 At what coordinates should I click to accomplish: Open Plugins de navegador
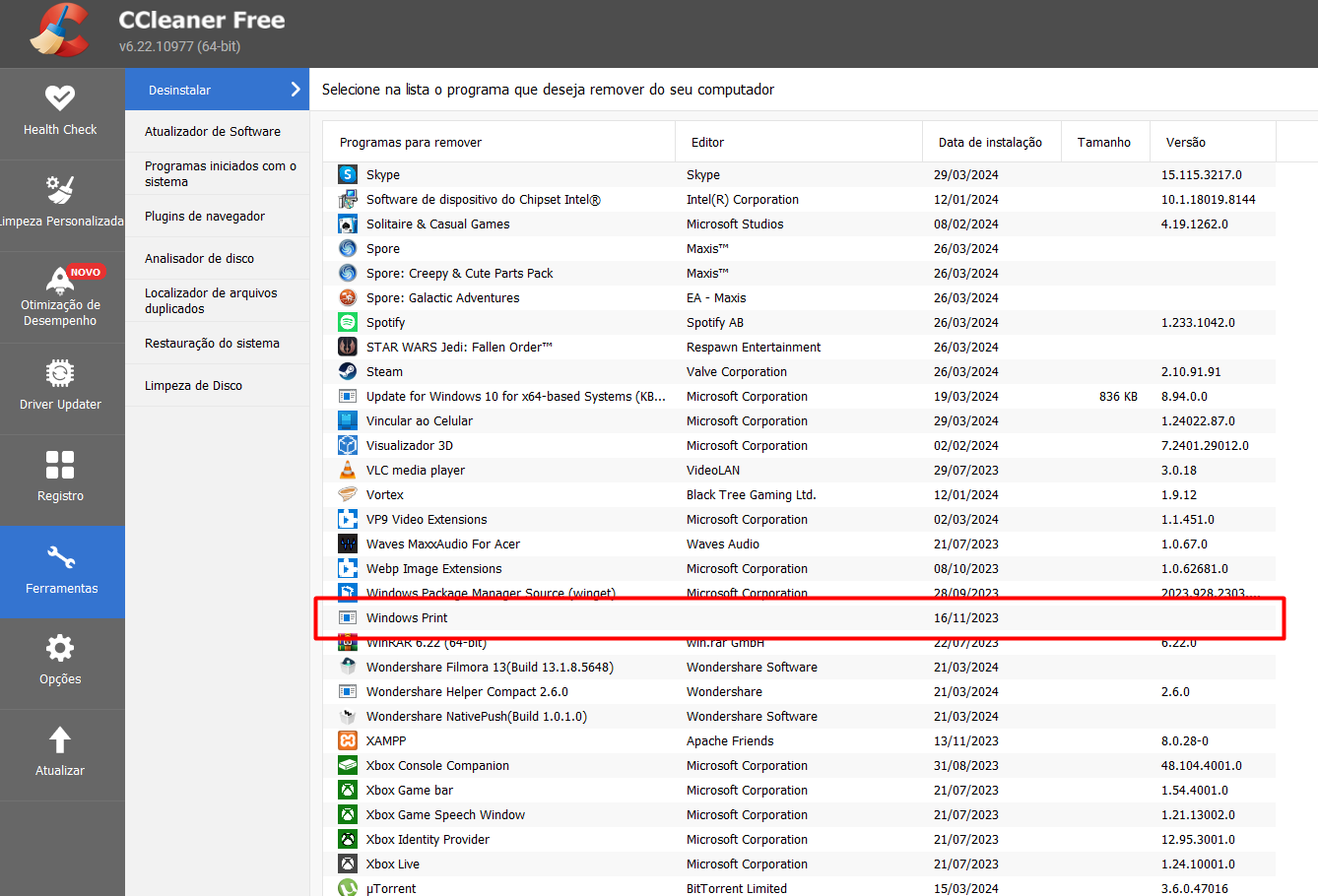click(x=217, y=216)
